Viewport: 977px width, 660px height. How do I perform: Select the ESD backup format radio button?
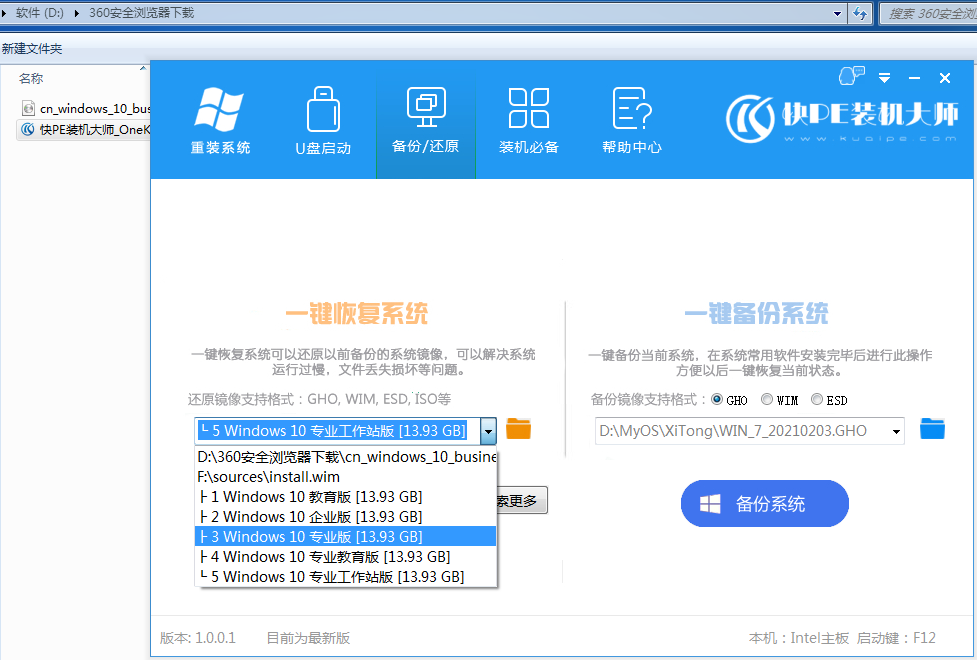[817, 400]
